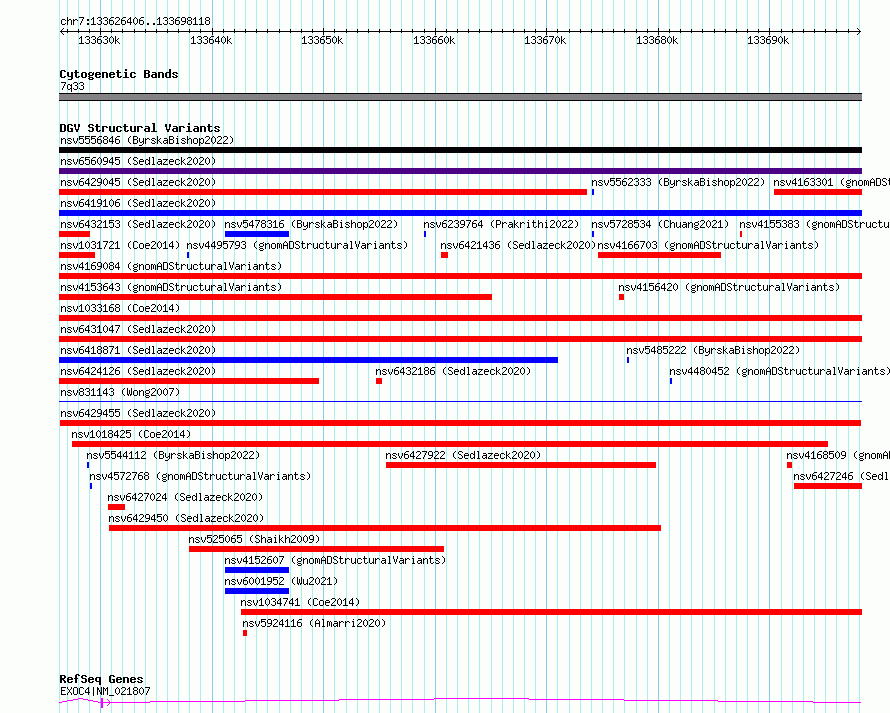Click the nsv6424126 red variant bar
Image resolution: width=890 pixels, height=713 pixels.
[189, 381]
